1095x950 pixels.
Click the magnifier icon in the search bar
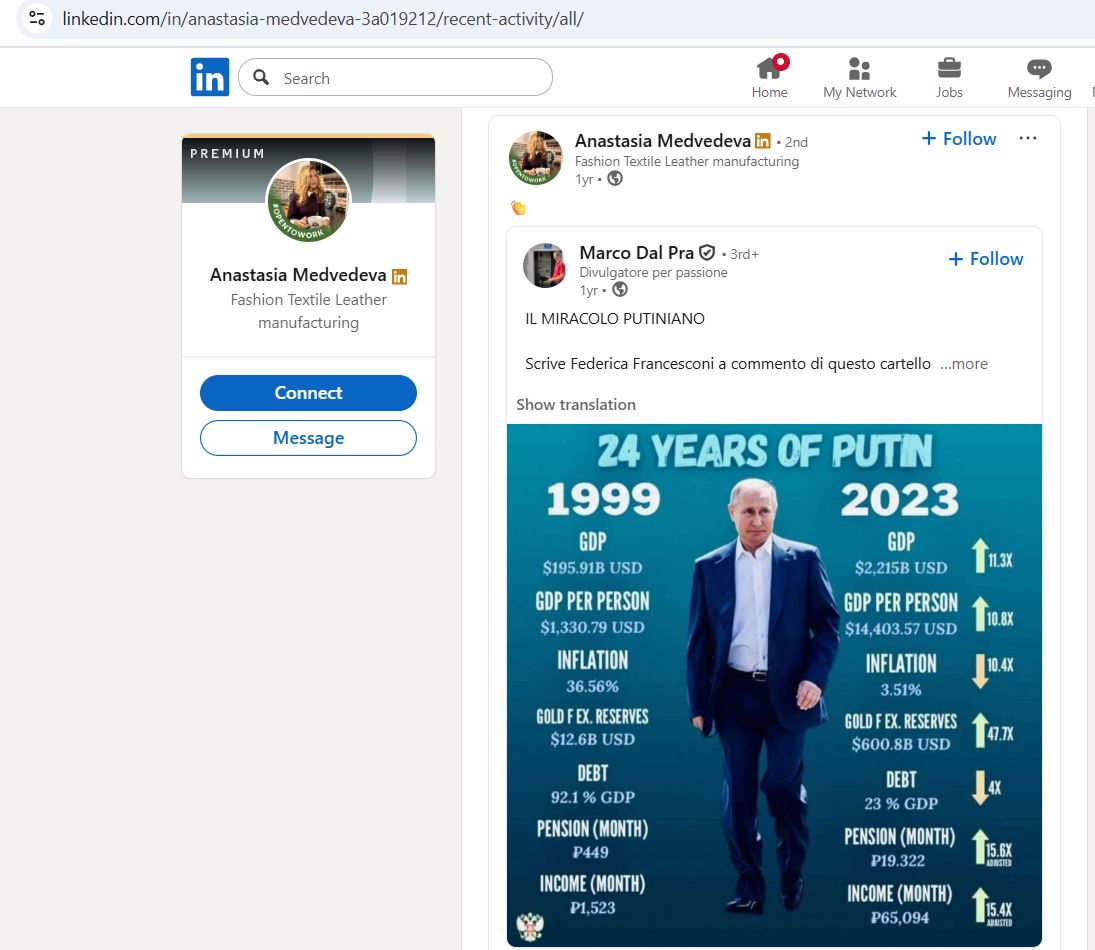pyautogui.click(x=261, y=77)
